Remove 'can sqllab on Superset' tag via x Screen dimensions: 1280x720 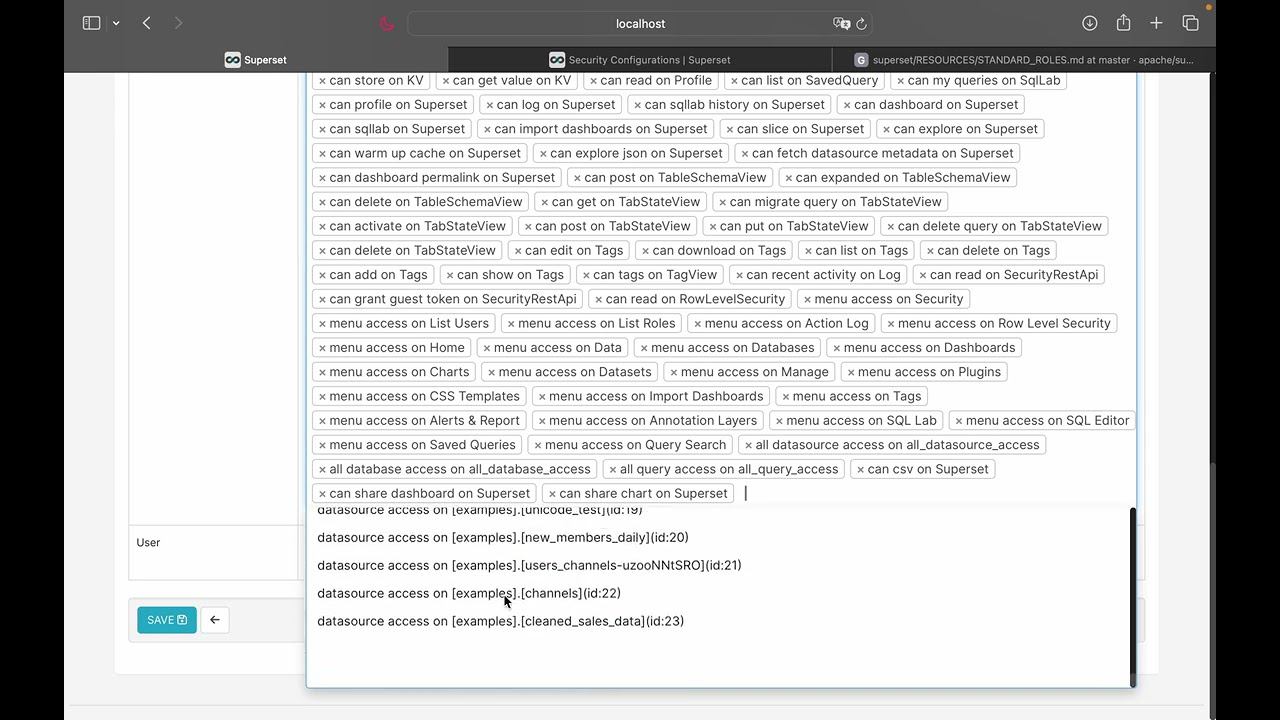pyautogui.click(x=322, y=129)
